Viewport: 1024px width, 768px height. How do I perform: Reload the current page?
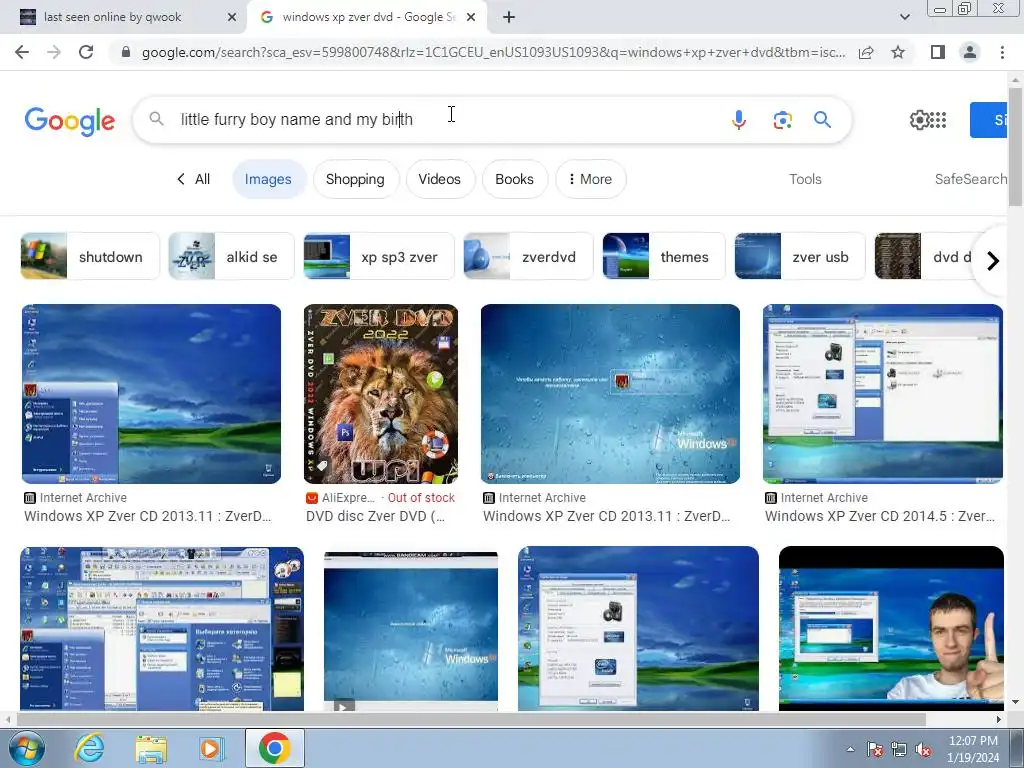tap(86, 52)
